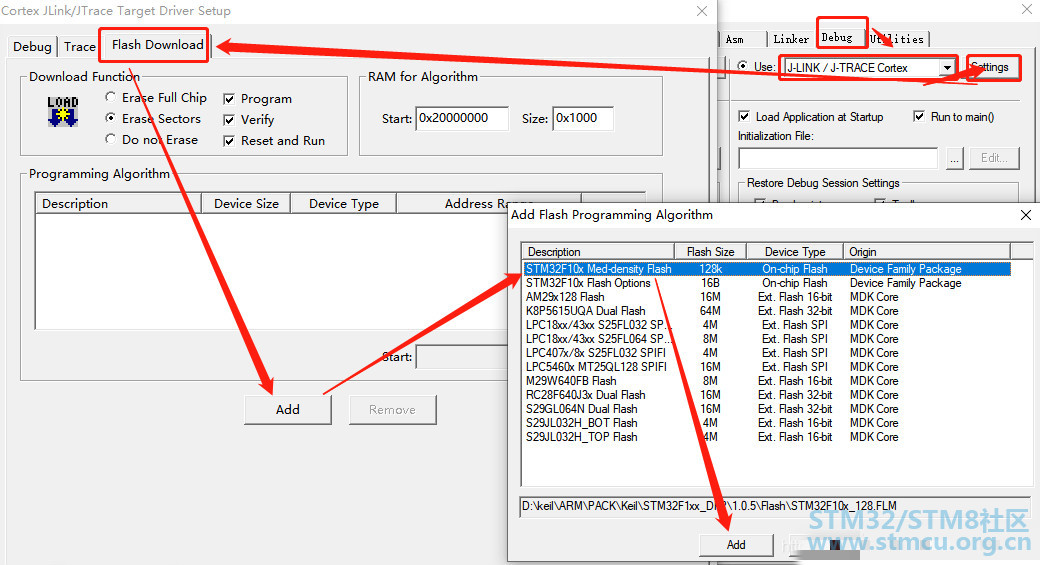Select STM32F10x Med-density Flash row
The width and height of the screenshot is (1040, 565).
(x=767, y=269)
